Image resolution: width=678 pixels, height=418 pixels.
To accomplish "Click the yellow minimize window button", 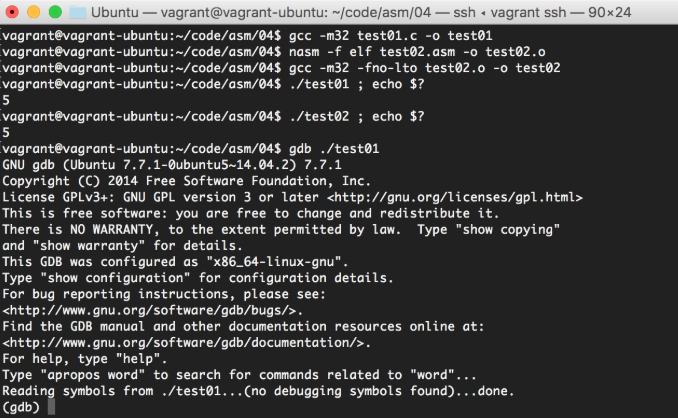I will point(34,12).
